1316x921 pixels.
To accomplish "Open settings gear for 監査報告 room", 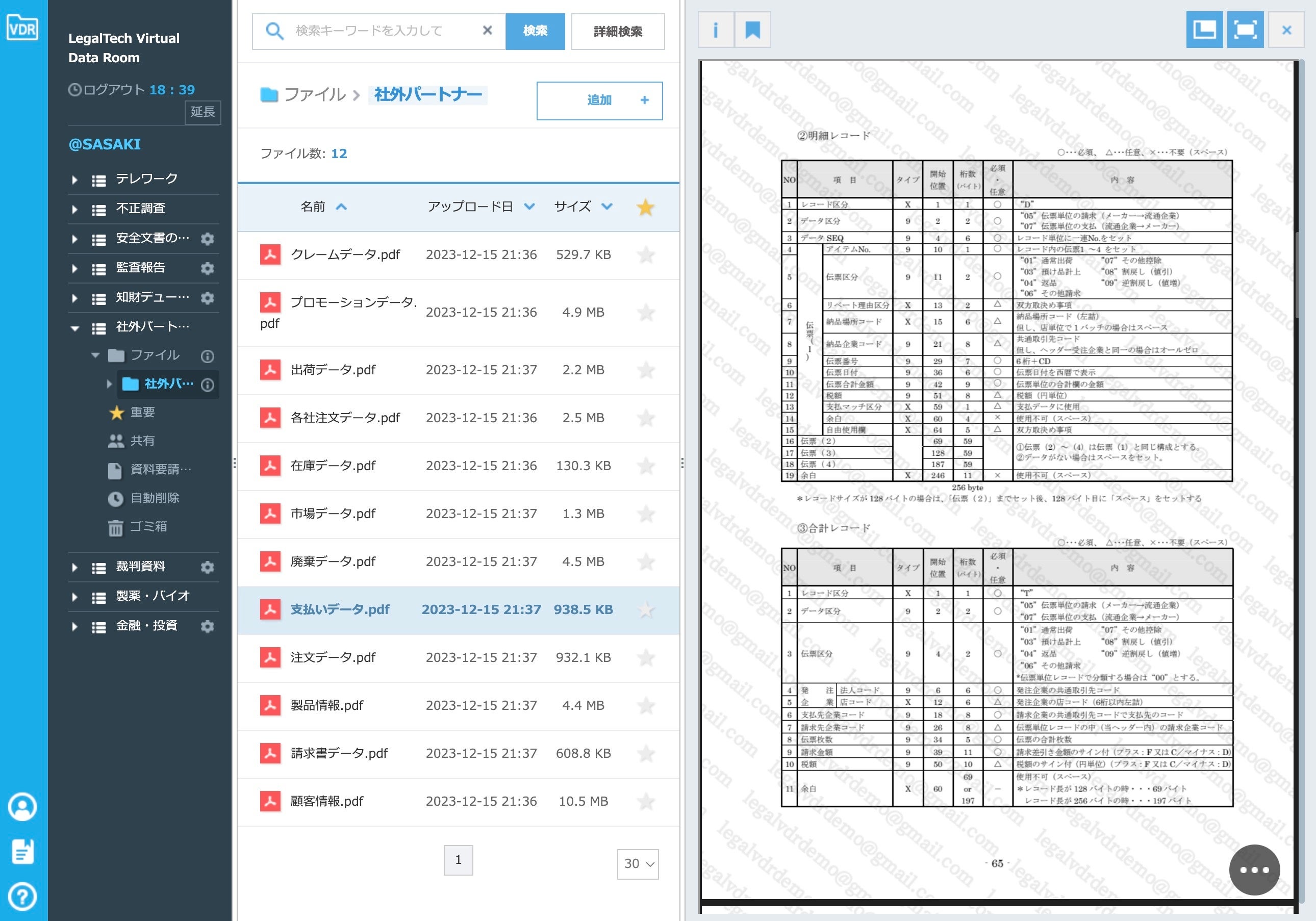I will (x=208, y=268).
